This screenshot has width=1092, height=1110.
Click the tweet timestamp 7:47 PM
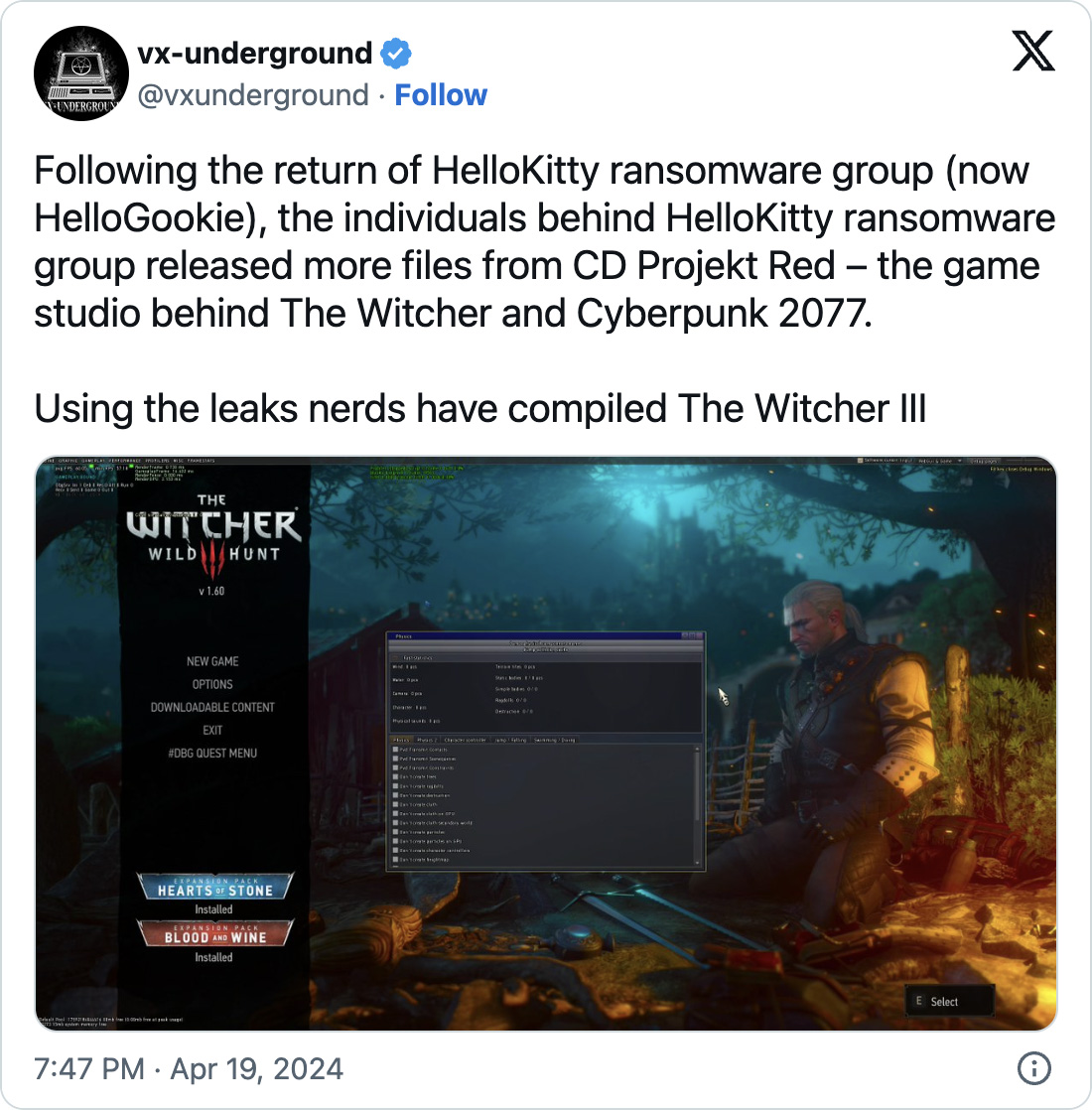[89, 1068]
